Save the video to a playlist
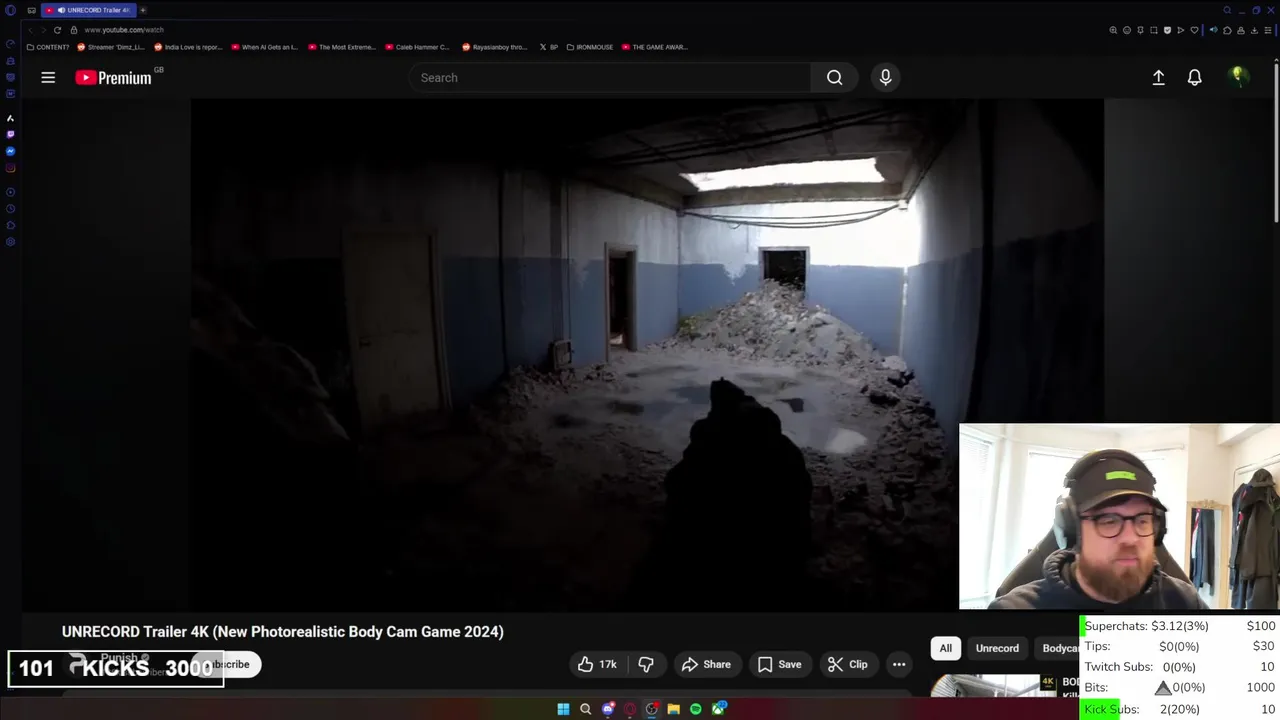Viewport: 1280px width, 720px height. click(779, 664)
